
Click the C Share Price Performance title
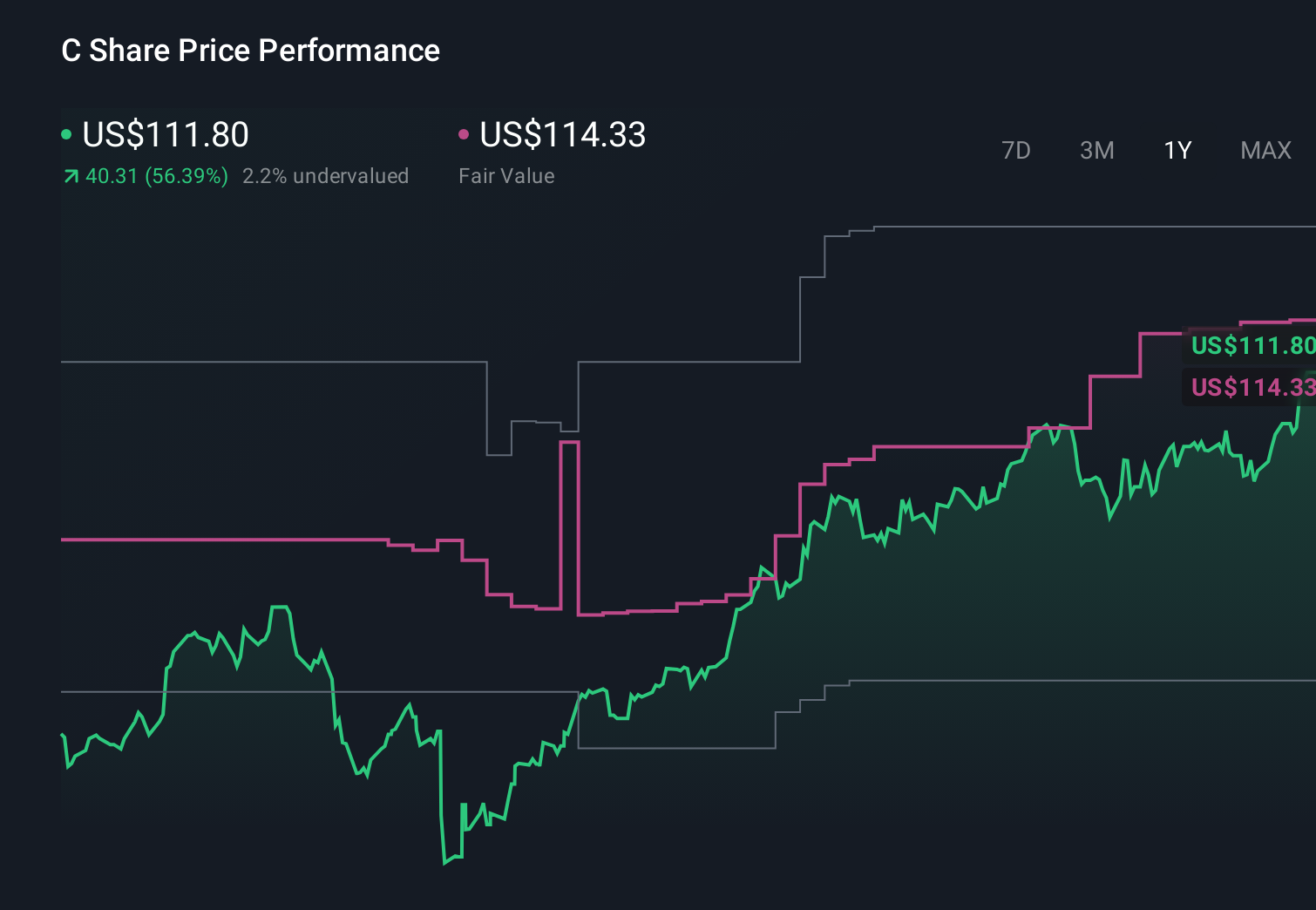click(249, 51)
